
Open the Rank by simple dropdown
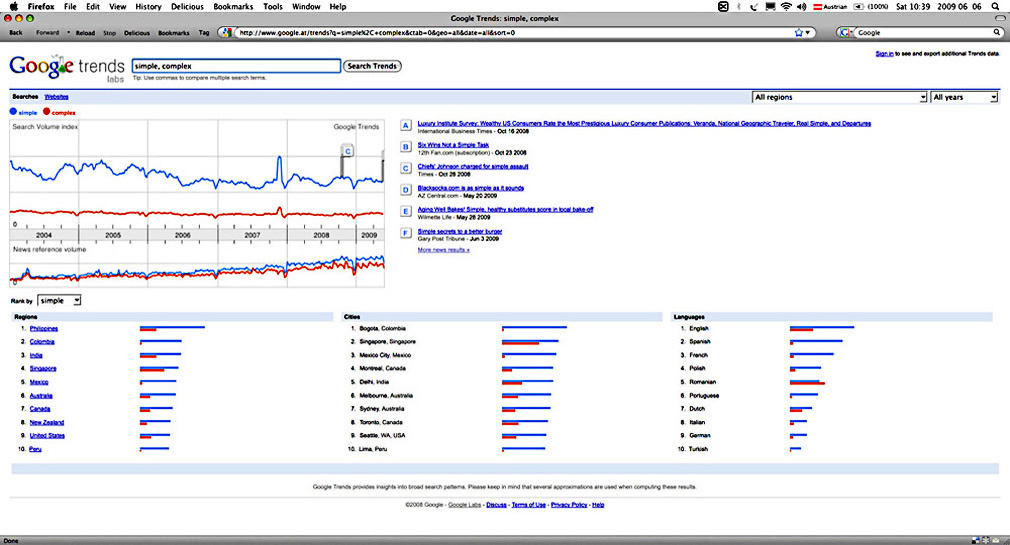[59, 301]
